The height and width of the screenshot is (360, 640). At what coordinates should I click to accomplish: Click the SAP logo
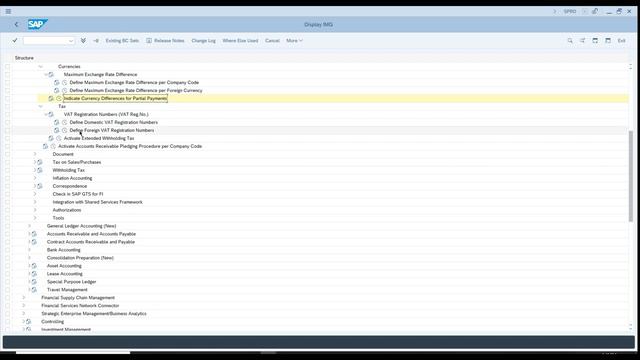(38, 24)
